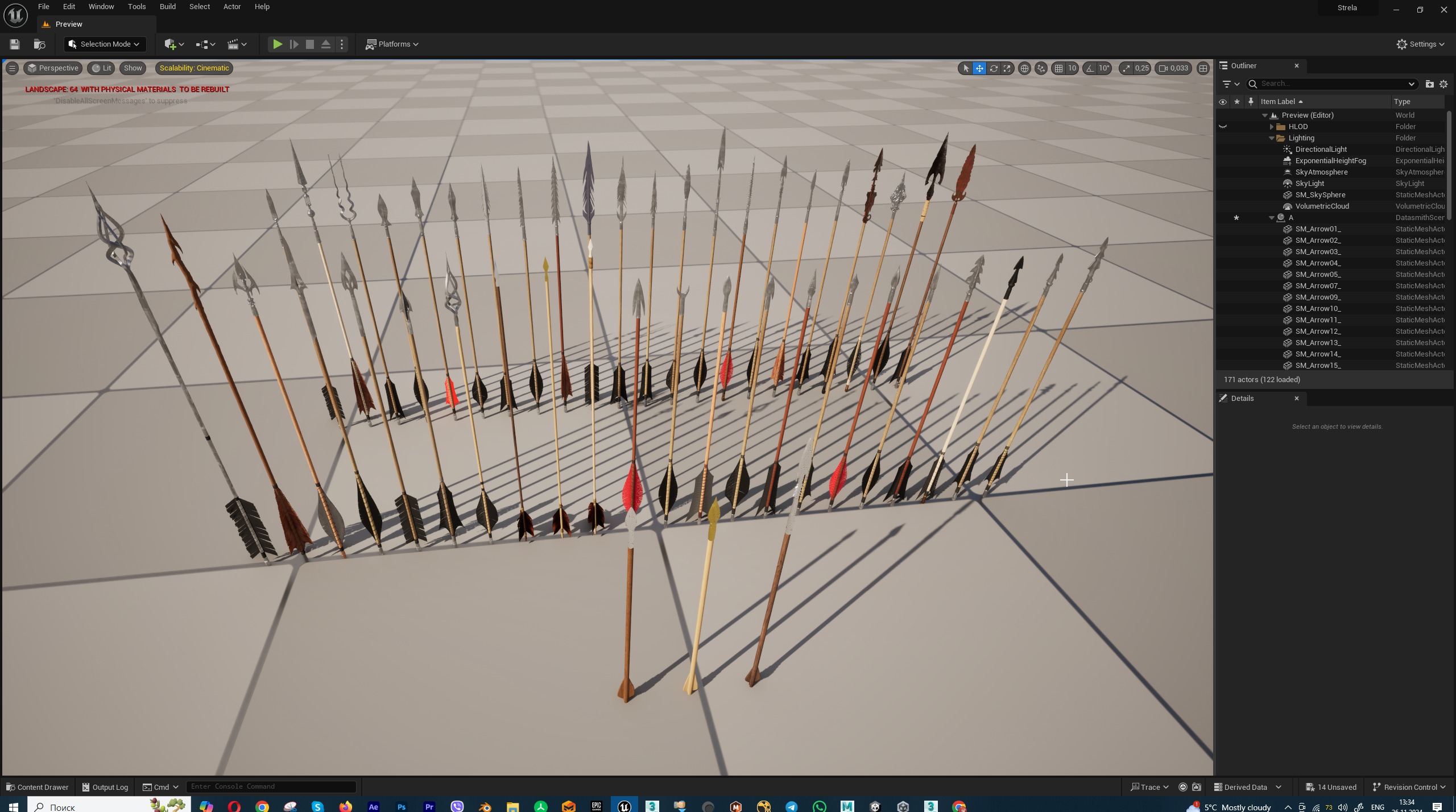Change the Perspective view mode
Viewport: 1456px width, 812px height.
click(x=53, y=68)
